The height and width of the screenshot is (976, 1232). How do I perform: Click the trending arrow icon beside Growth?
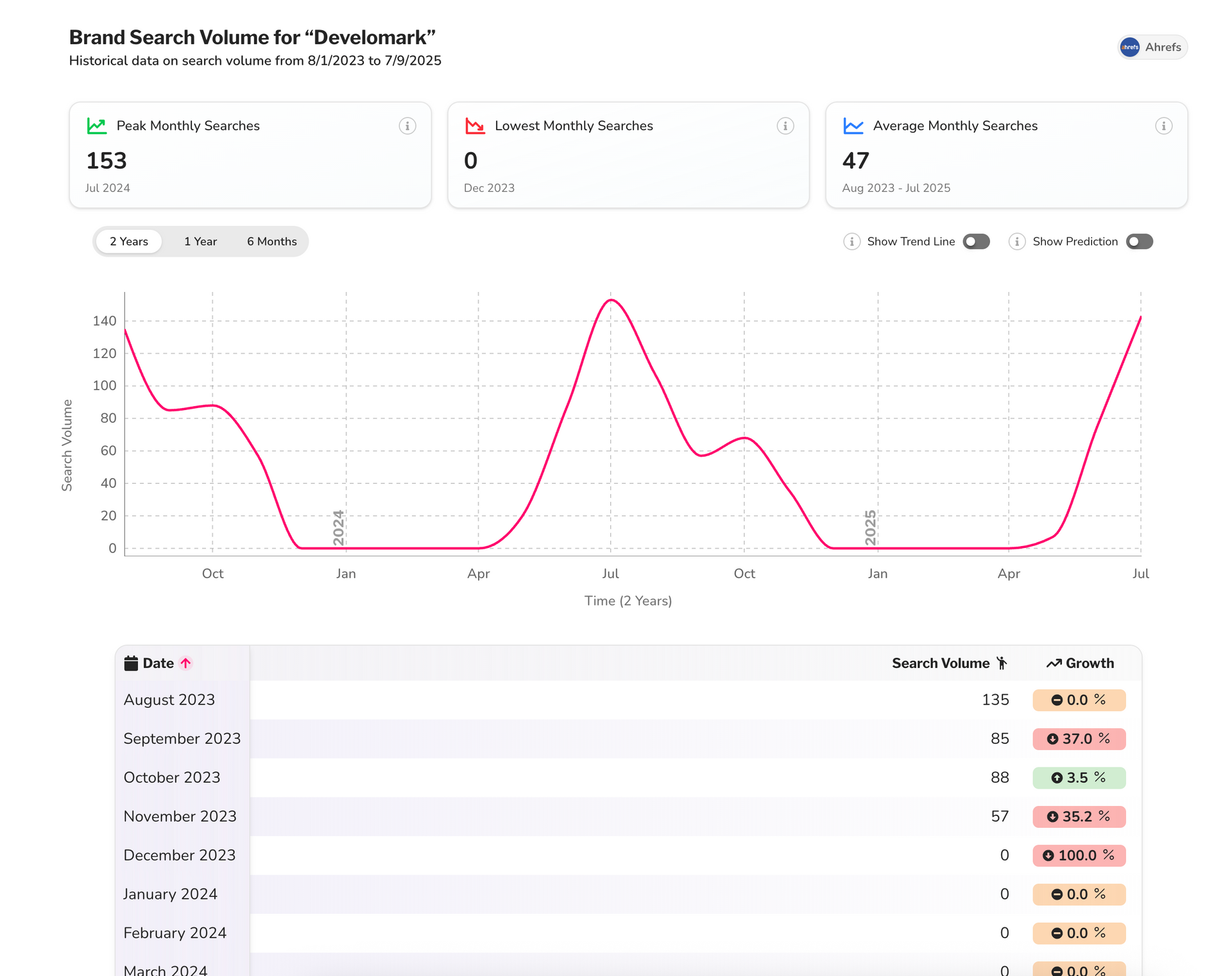(x=1054, y=664)
